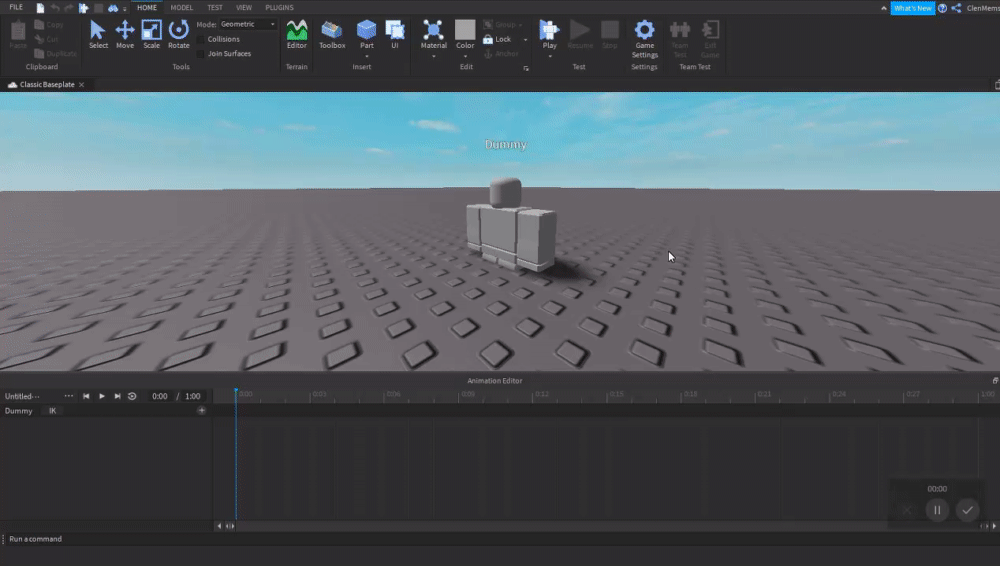Select the Dummy character in the viewport
The width and height of the screenshot is (1000, 566).
[x=511, y=227]
